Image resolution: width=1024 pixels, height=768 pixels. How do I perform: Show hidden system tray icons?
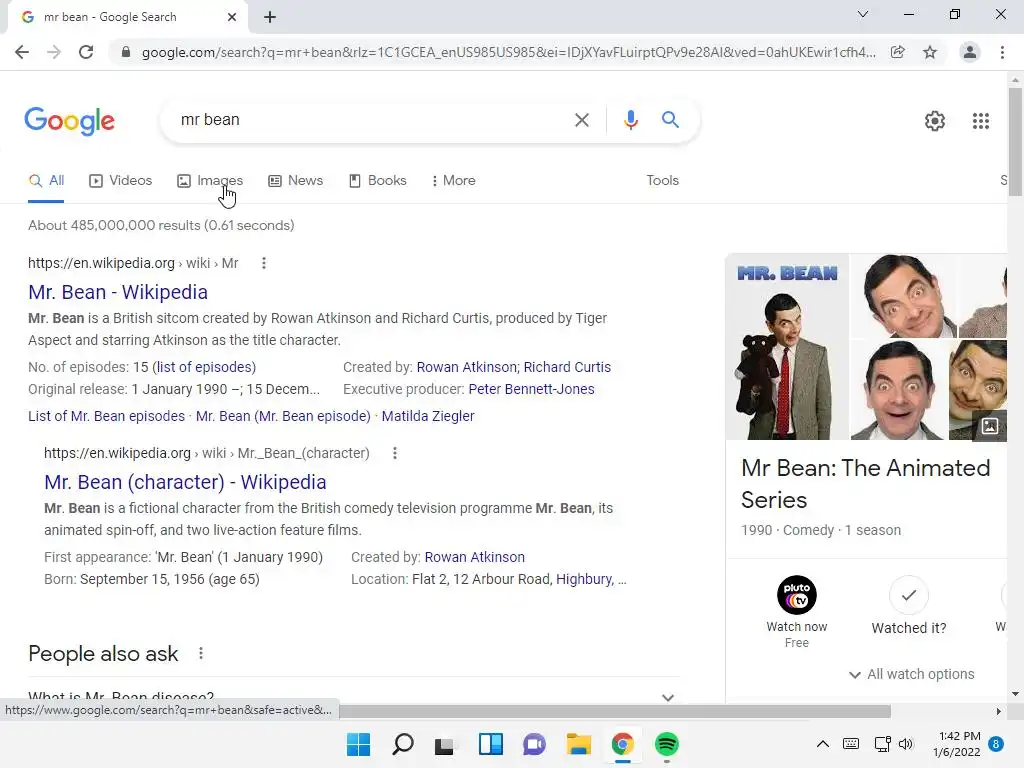(823, 744)
